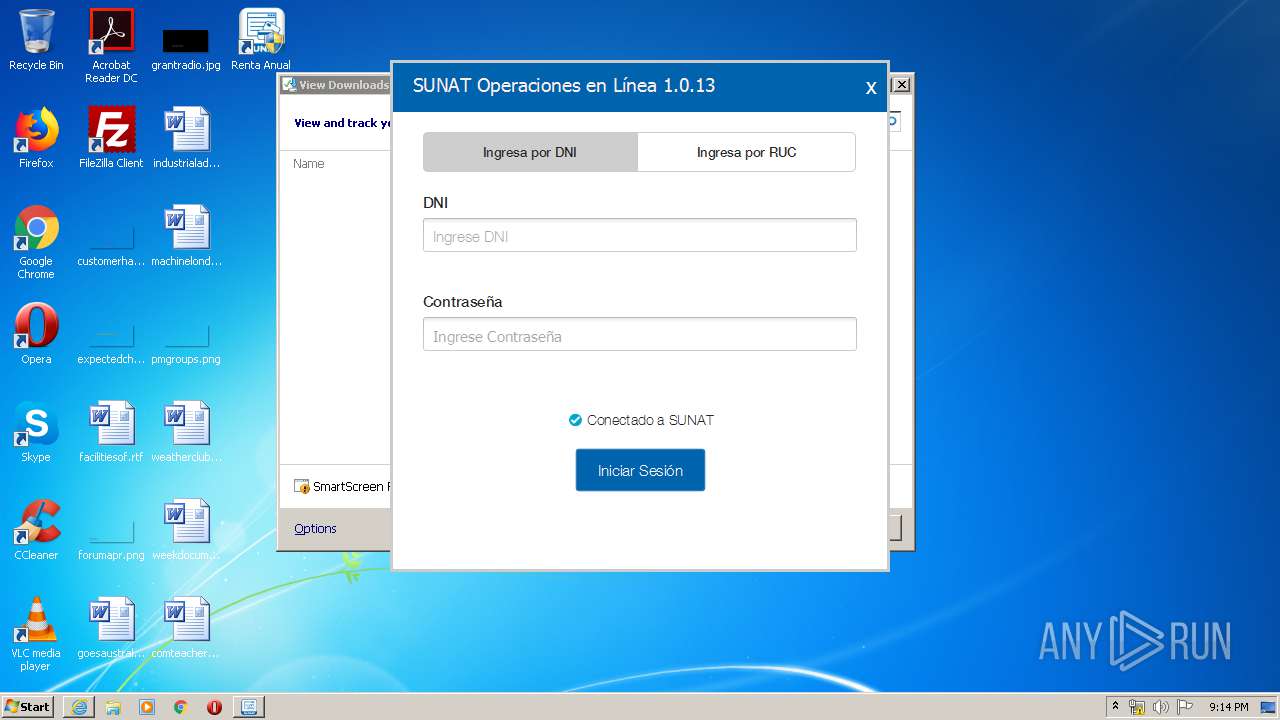1280x720 pixels.
Task: Select the goesaustral... Word document
Action: point(111,628)
